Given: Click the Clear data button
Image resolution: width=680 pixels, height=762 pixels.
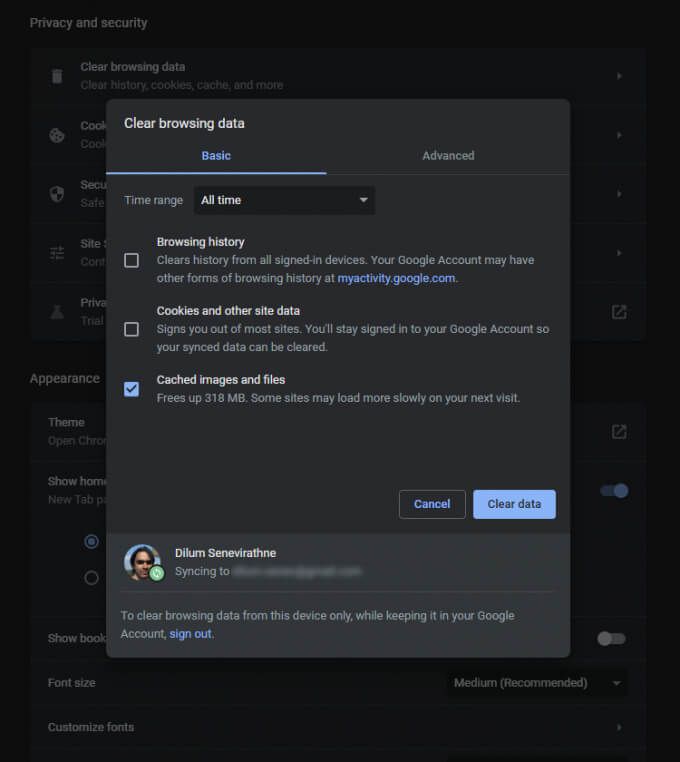Looking at the screenshot, I should click(514, 504).
